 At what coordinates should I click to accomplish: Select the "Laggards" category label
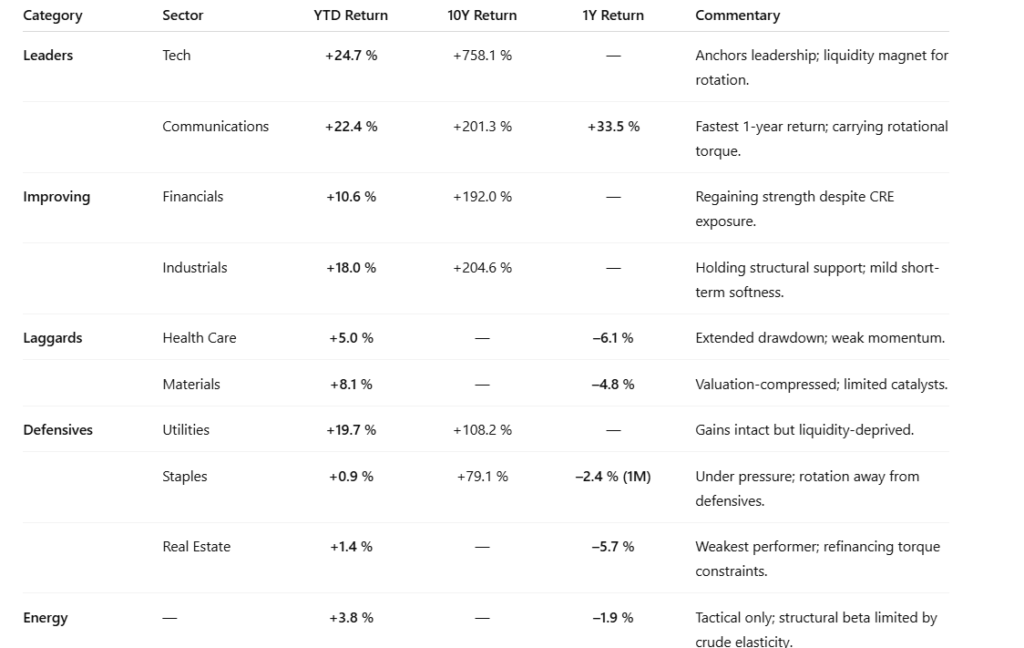[x=52, y=338]
